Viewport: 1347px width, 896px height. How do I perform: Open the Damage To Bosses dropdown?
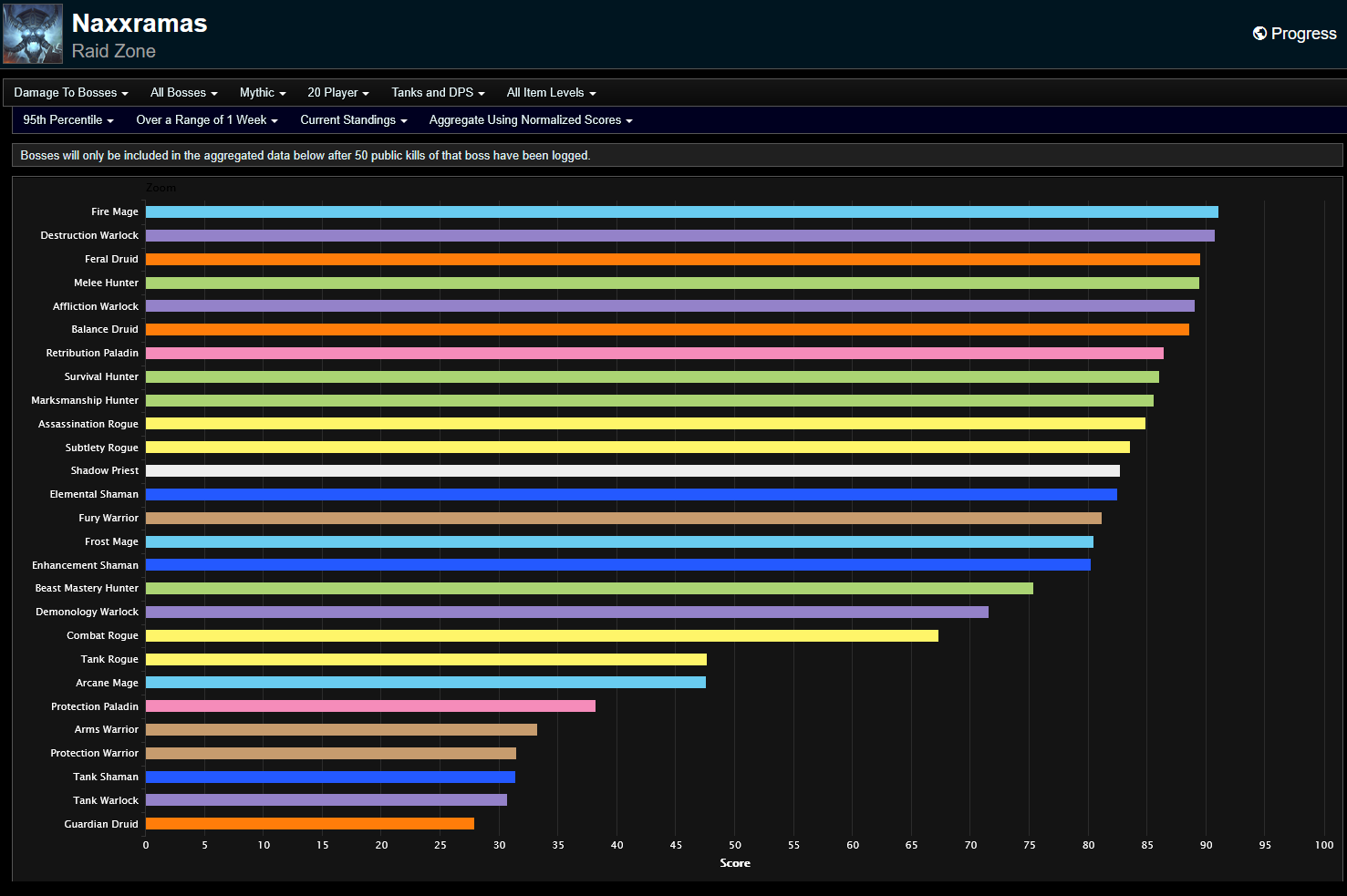click(x=70, y=93)
